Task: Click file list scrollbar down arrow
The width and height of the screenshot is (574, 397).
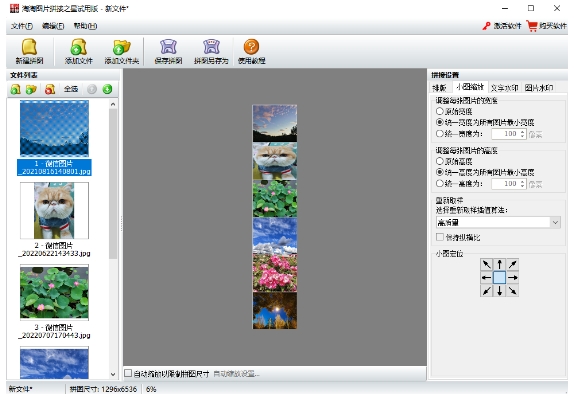Action: [113, 374]
